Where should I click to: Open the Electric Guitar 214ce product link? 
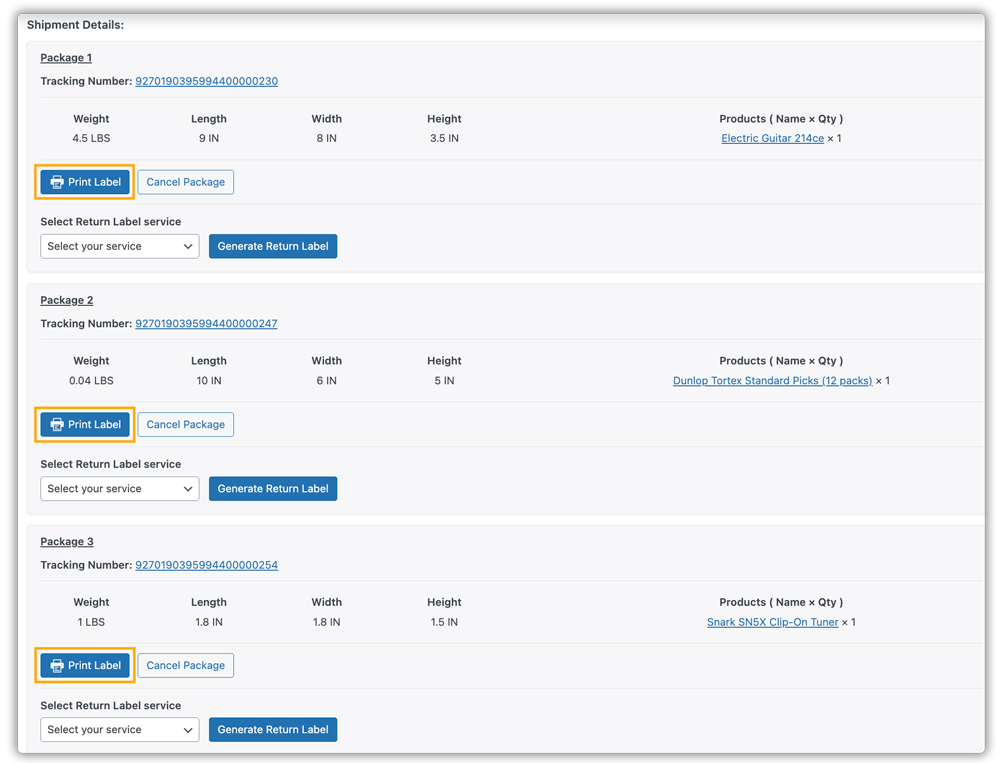(772, 139)
